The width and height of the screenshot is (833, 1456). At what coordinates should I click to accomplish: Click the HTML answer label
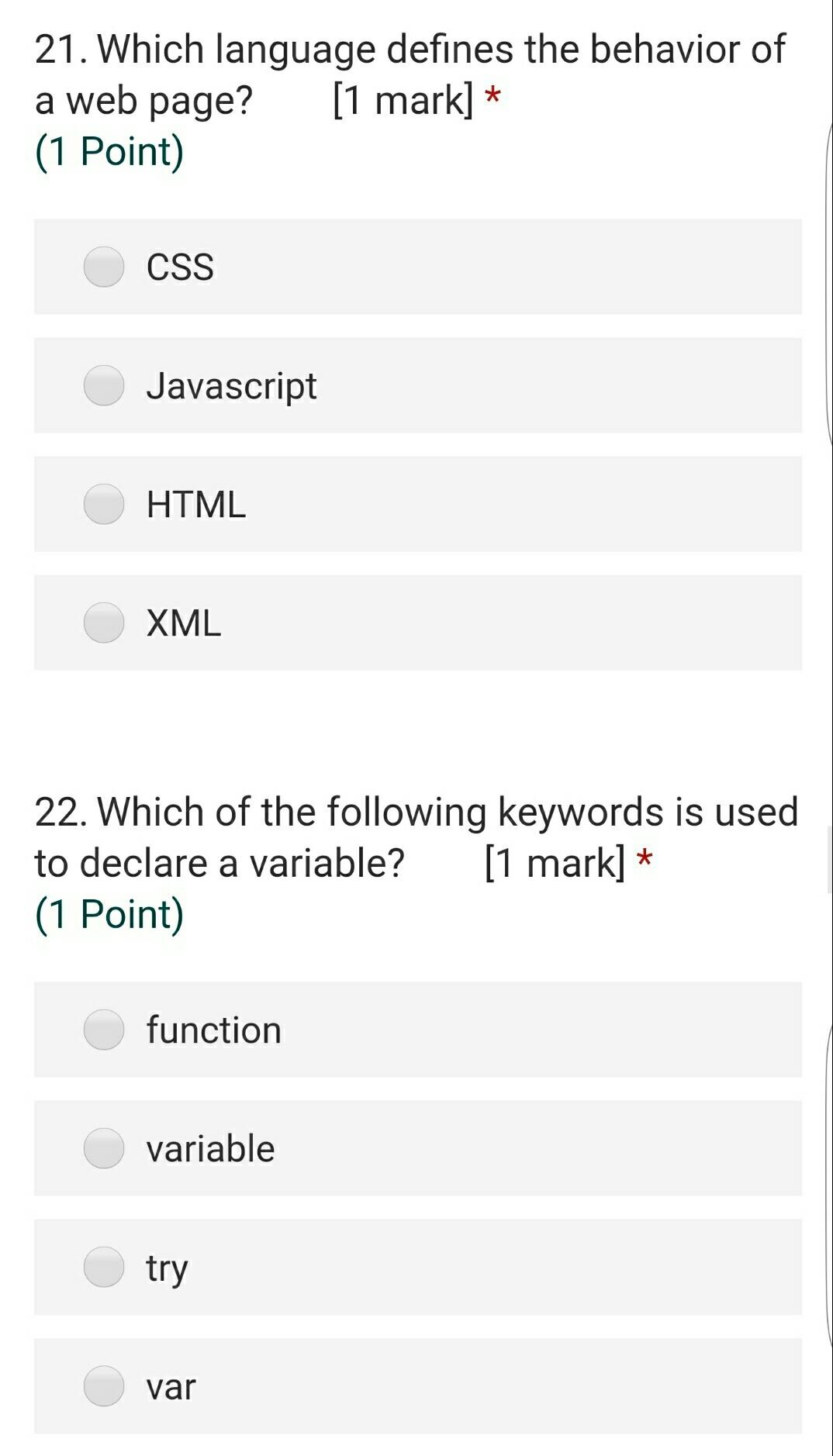pos(196,504)
